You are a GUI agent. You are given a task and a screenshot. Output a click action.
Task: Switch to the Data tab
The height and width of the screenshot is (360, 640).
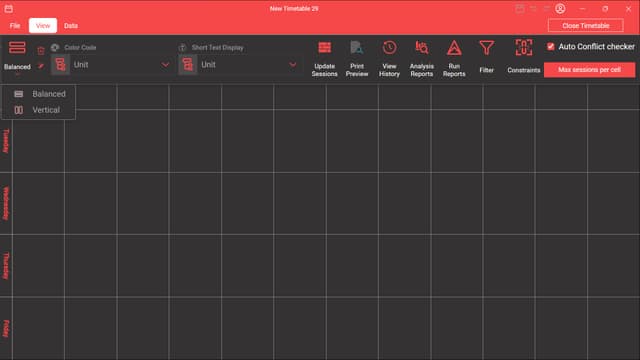tap(71, 26)
